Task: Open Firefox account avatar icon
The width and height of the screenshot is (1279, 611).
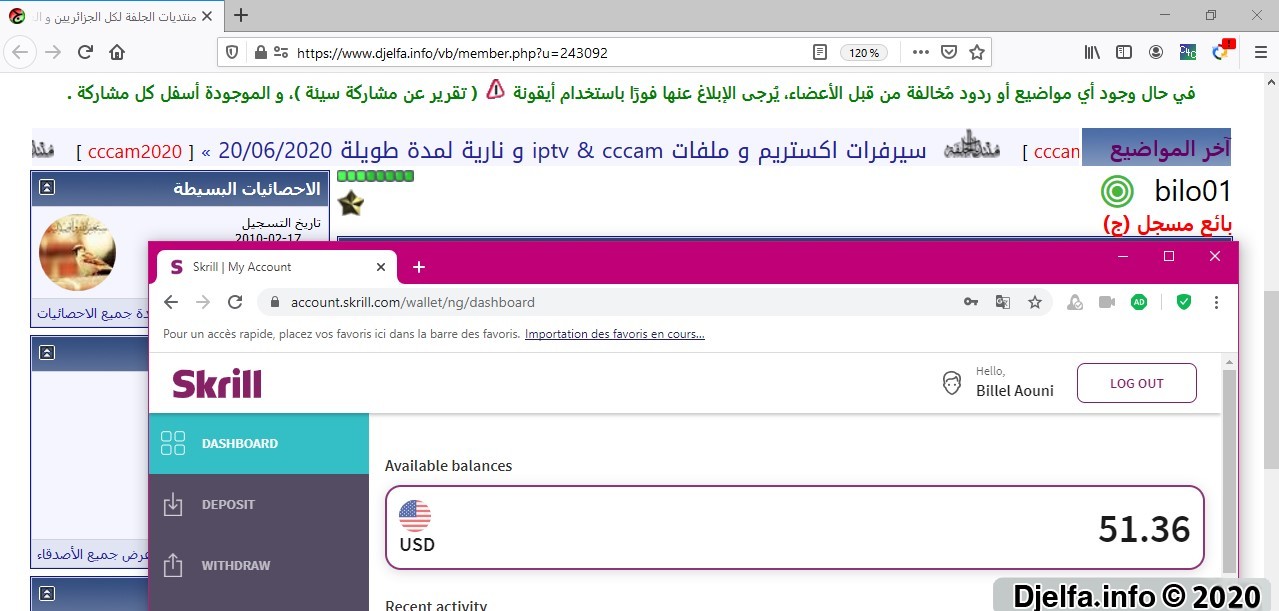Action: 1156,52
